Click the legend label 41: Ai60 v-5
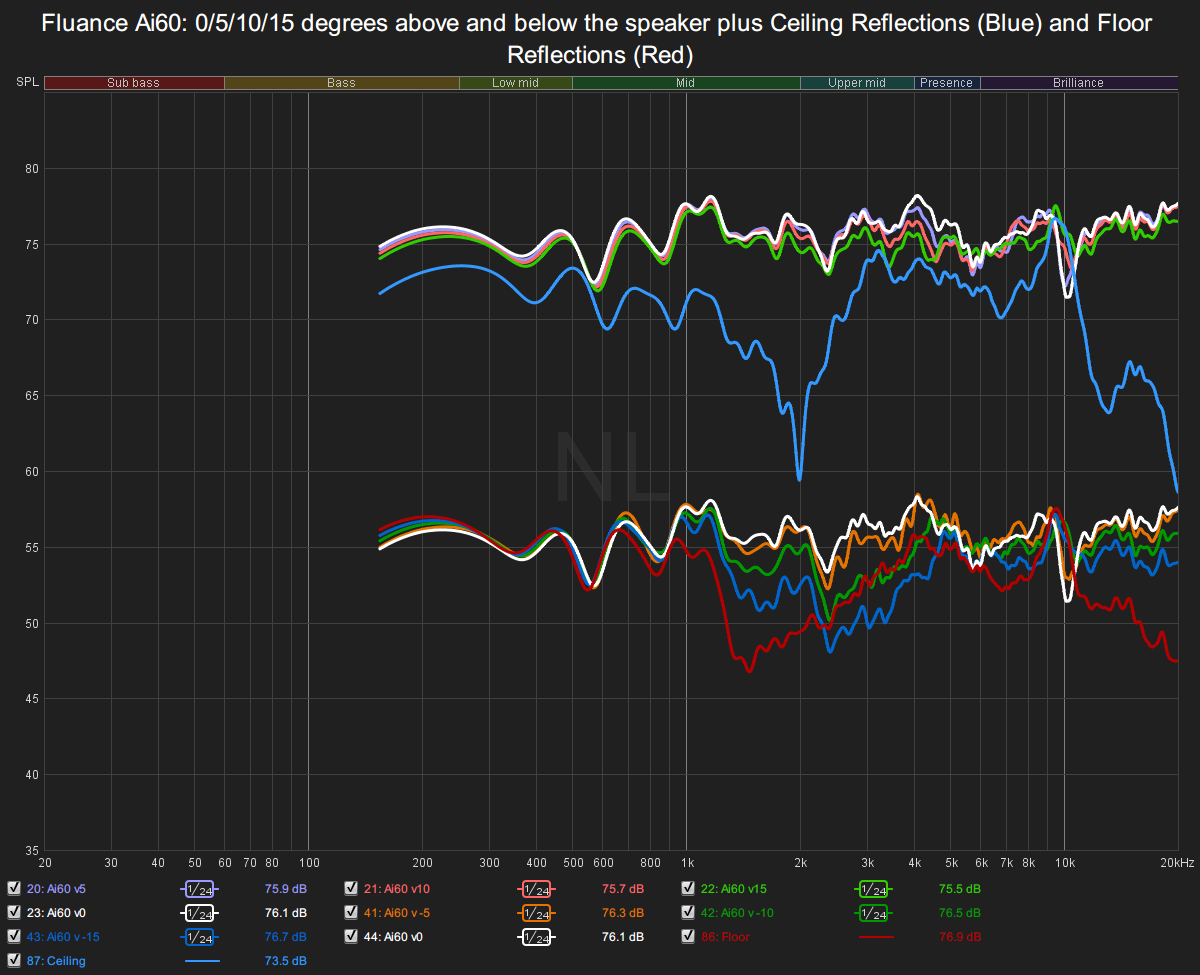Screen dimensions: 1200x975 (x=396, y=912)
